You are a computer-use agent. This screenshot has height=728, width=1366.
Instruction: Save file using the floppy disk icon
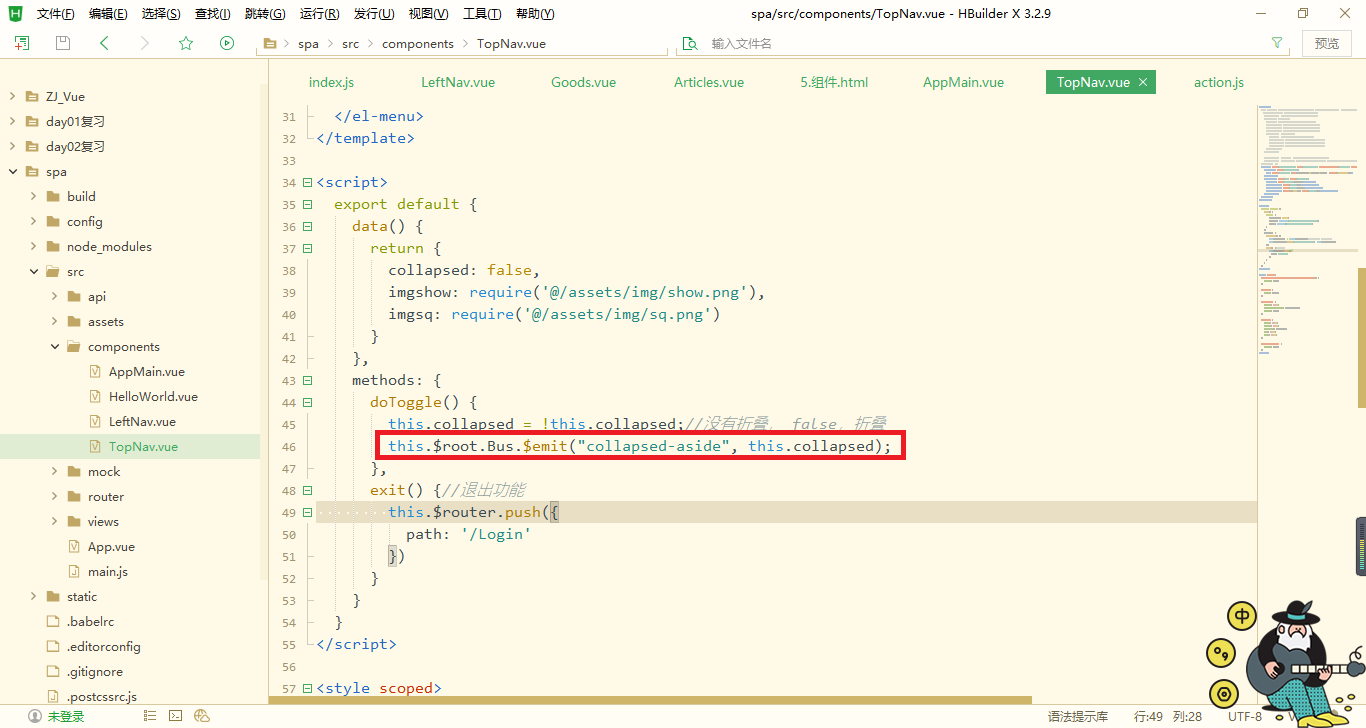(63, 43)
